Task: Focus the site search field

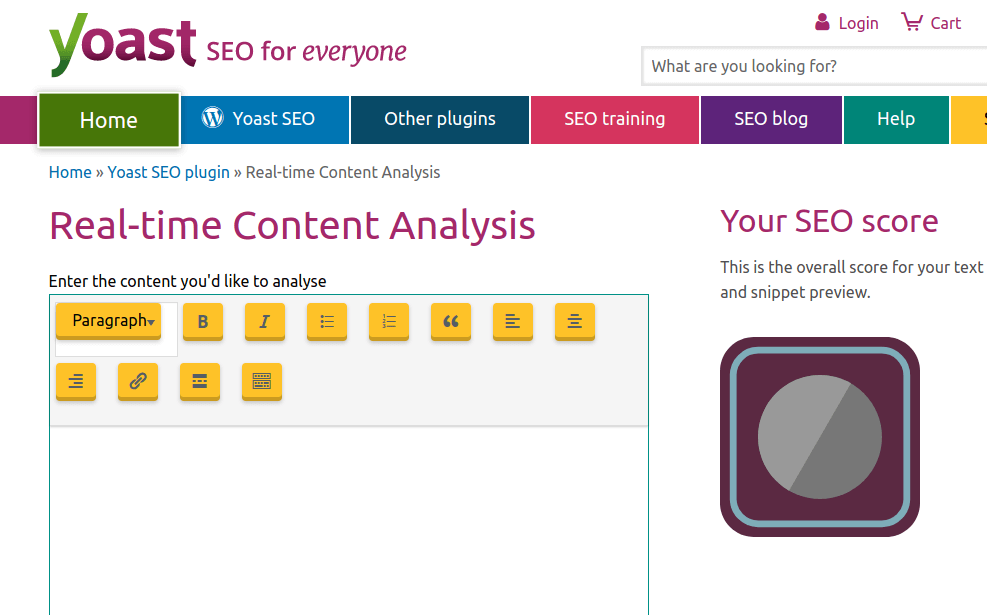Action: tap(815, 66)
